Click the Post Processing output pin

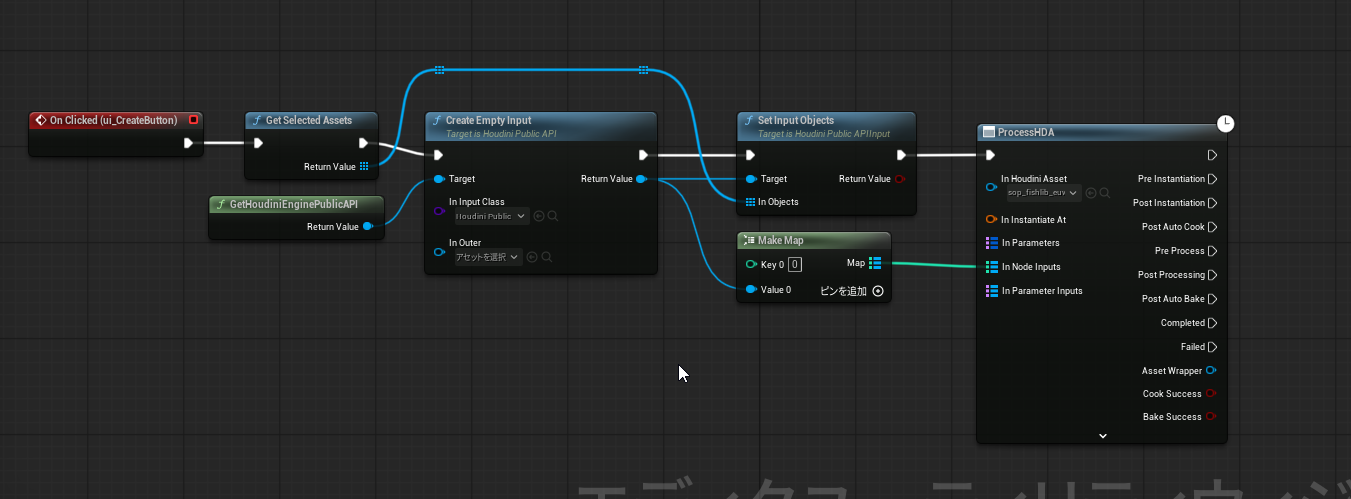[x=1212, y=275]
